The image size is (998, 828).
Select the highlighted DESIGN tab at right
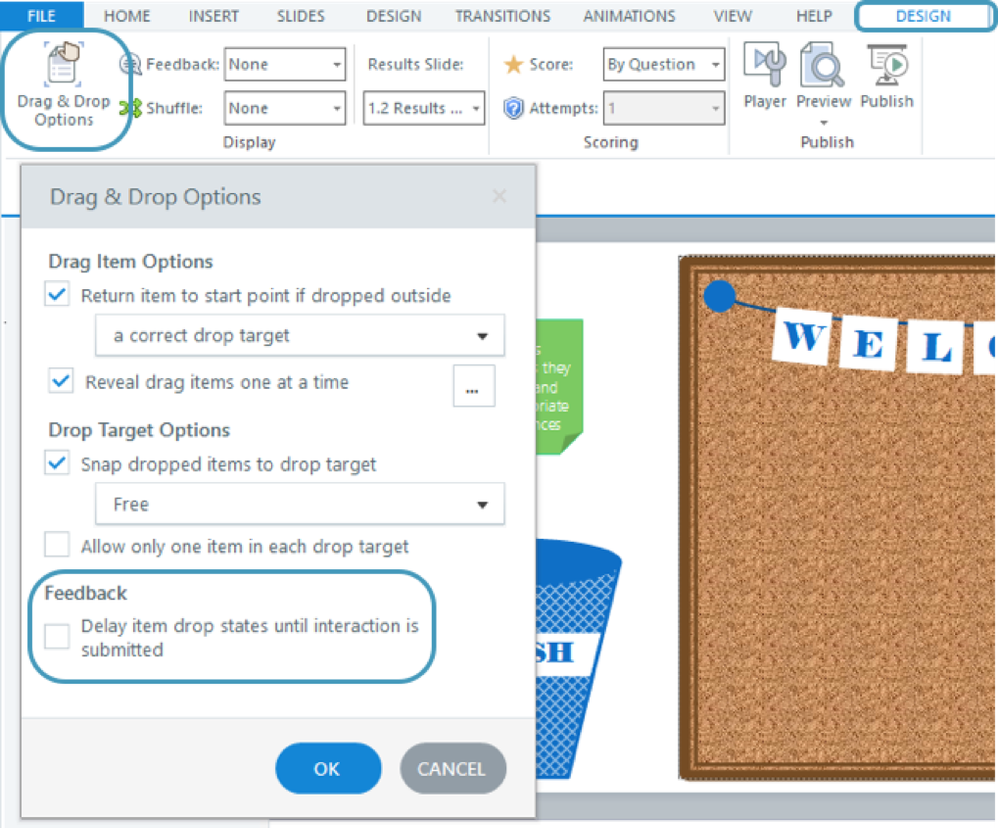924,16
